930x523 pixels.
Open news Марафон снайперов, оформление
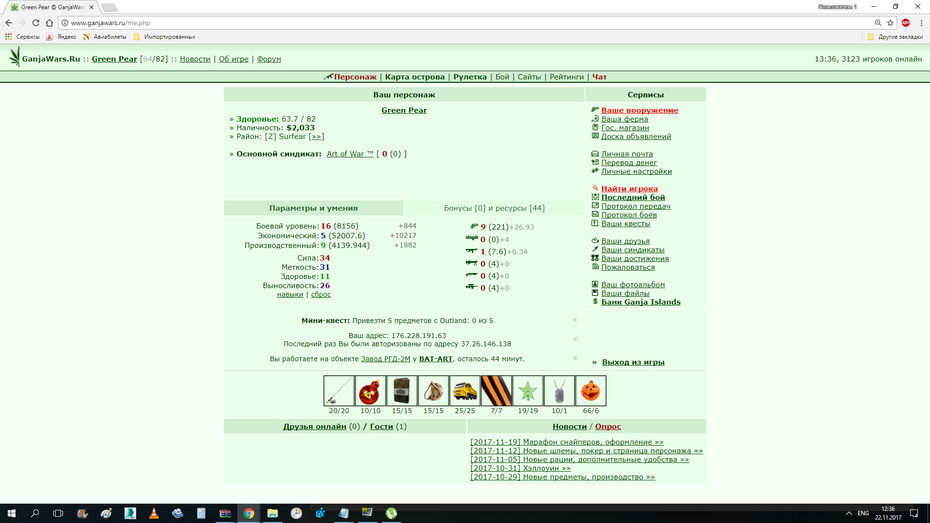coord(566,442)
